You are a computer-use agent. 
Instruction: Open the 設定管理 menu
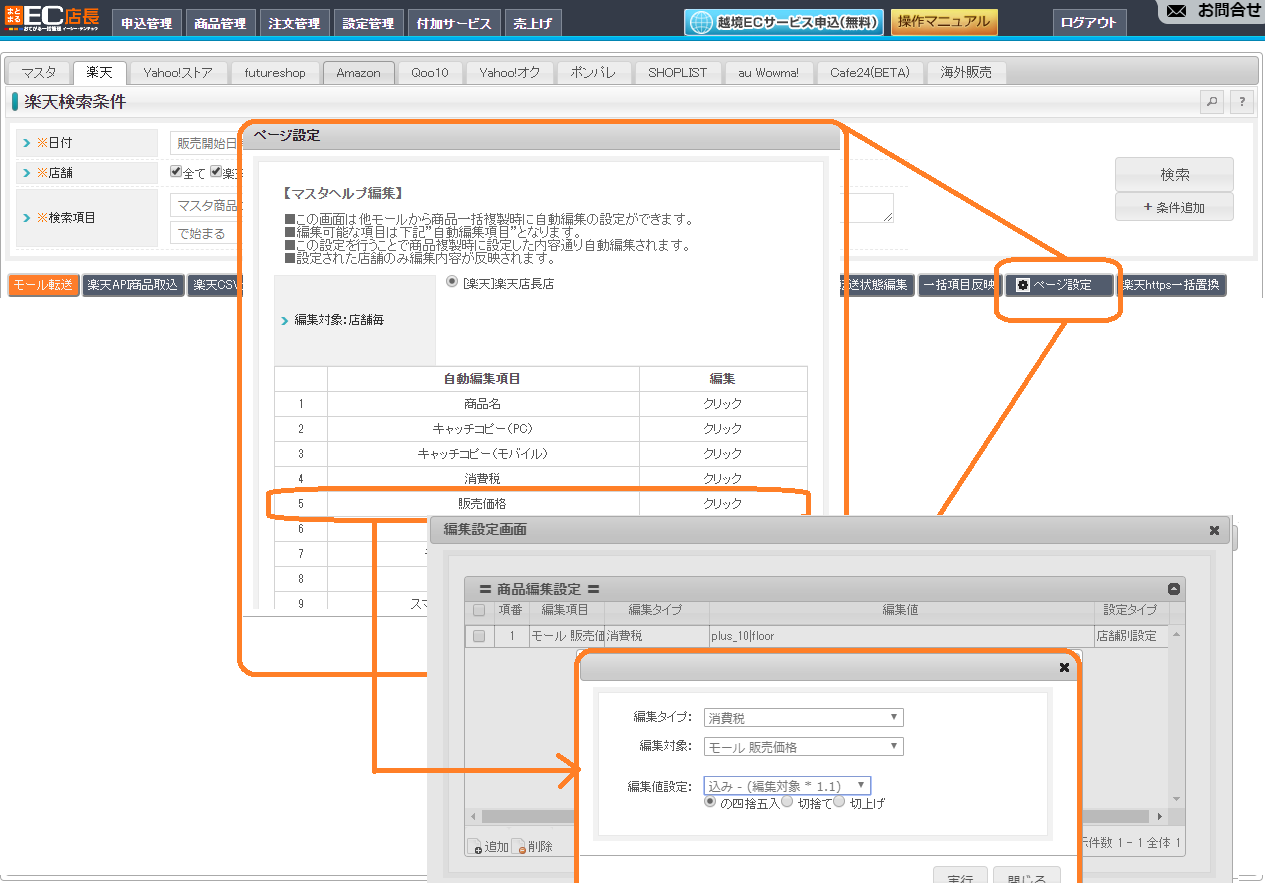[x=368, y=23]
